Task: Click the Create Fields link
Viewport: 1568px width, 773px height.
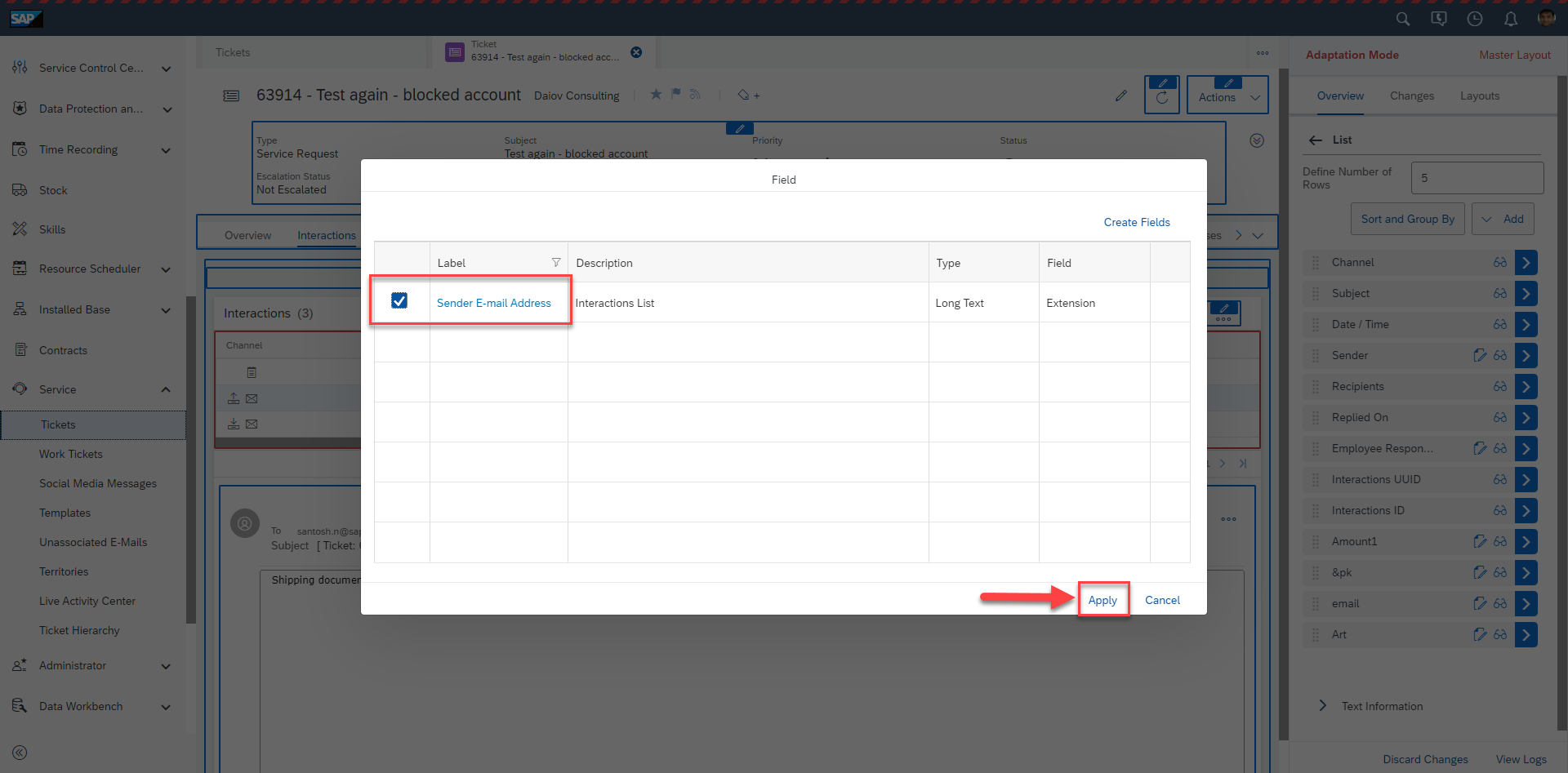Action: (1137, 222)
